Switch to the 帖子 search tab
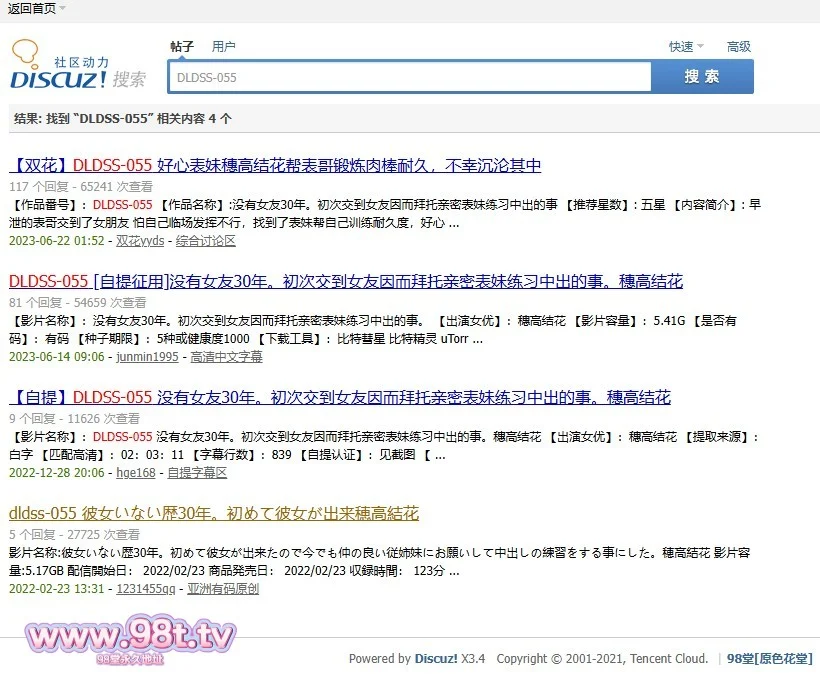This screenshot has height=674, width=820. 181,47
